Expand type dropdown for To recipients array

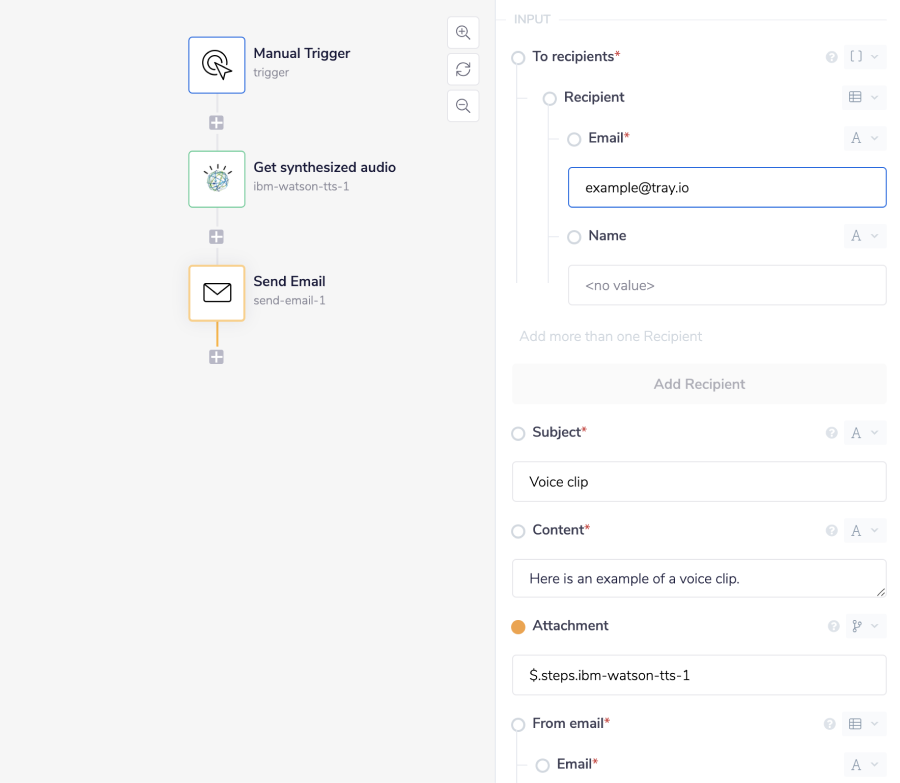click(864, 57)
